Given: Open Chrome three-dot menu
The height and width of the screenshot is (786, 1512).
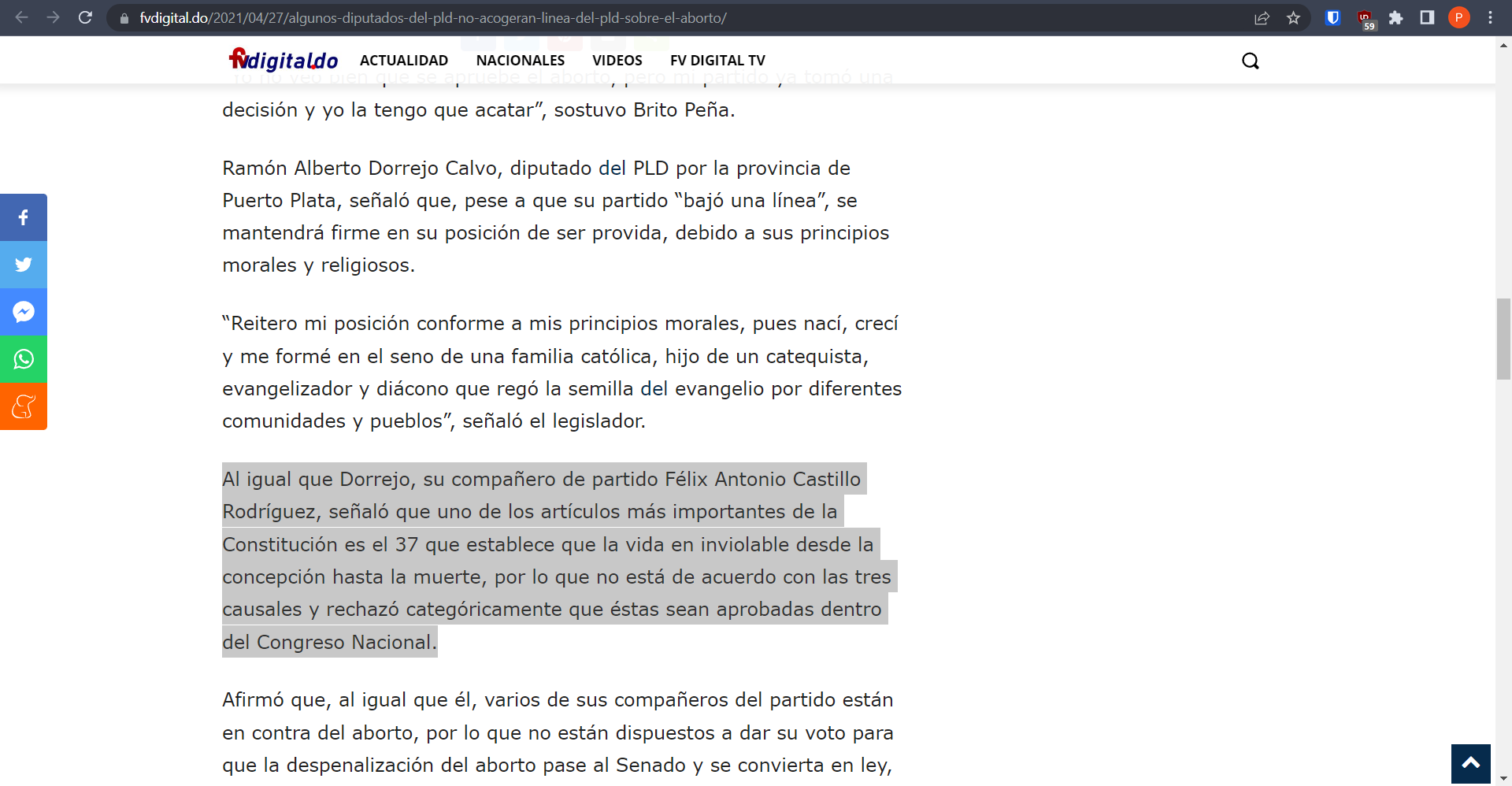Looking at the screenshot, I should (1490, 17).
